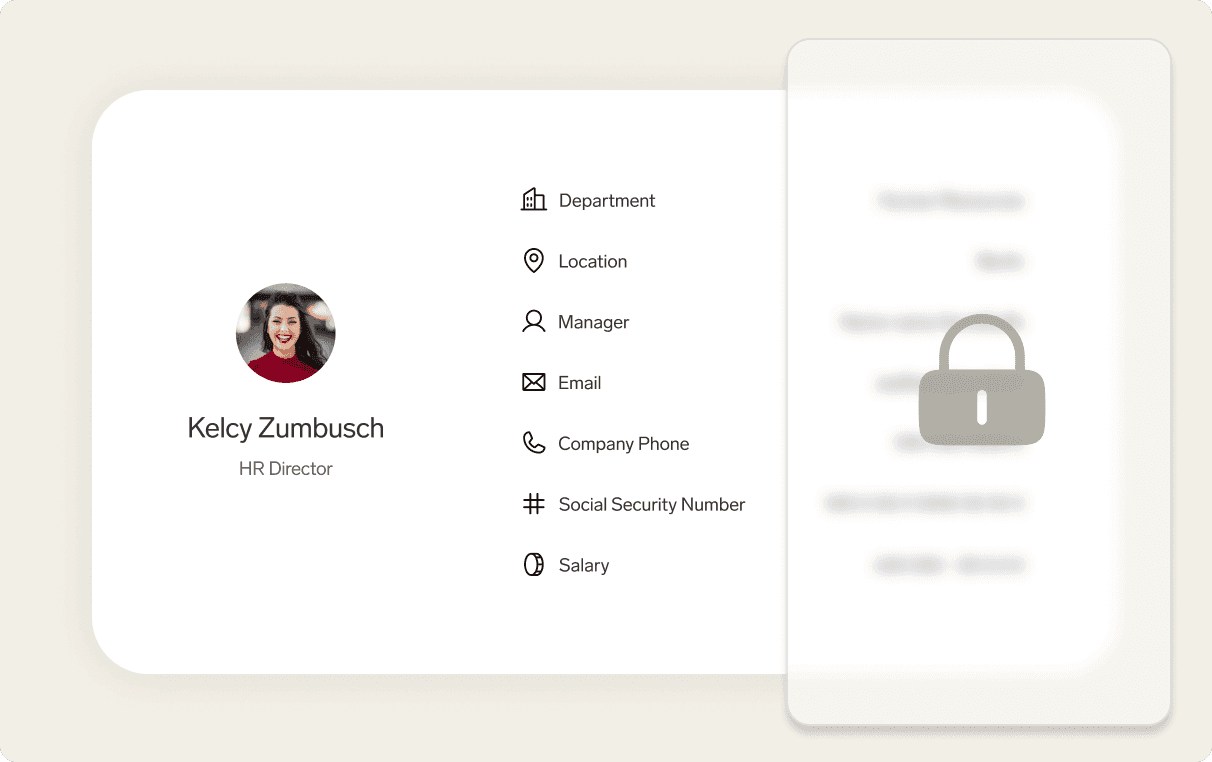This screenshot has width=1212, height=762.
Task: Click the large padlock icon
Action: pos(982,380)
